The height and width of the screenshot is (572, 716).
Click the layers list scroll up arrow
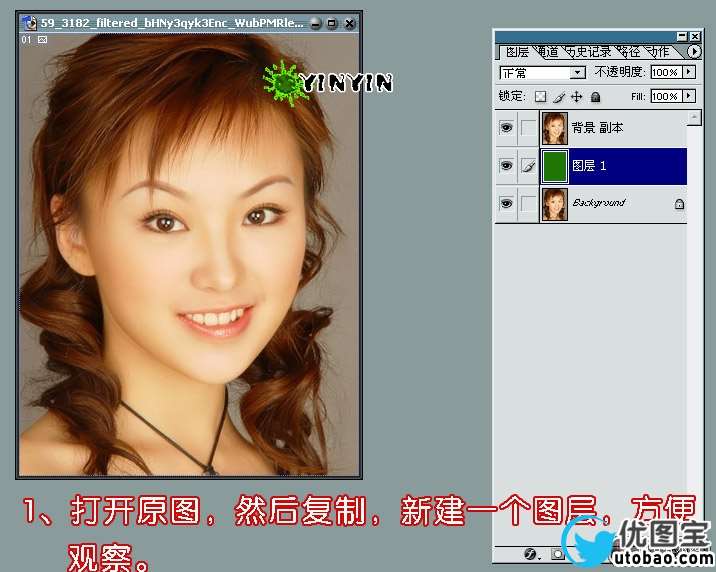coord(694,117)
